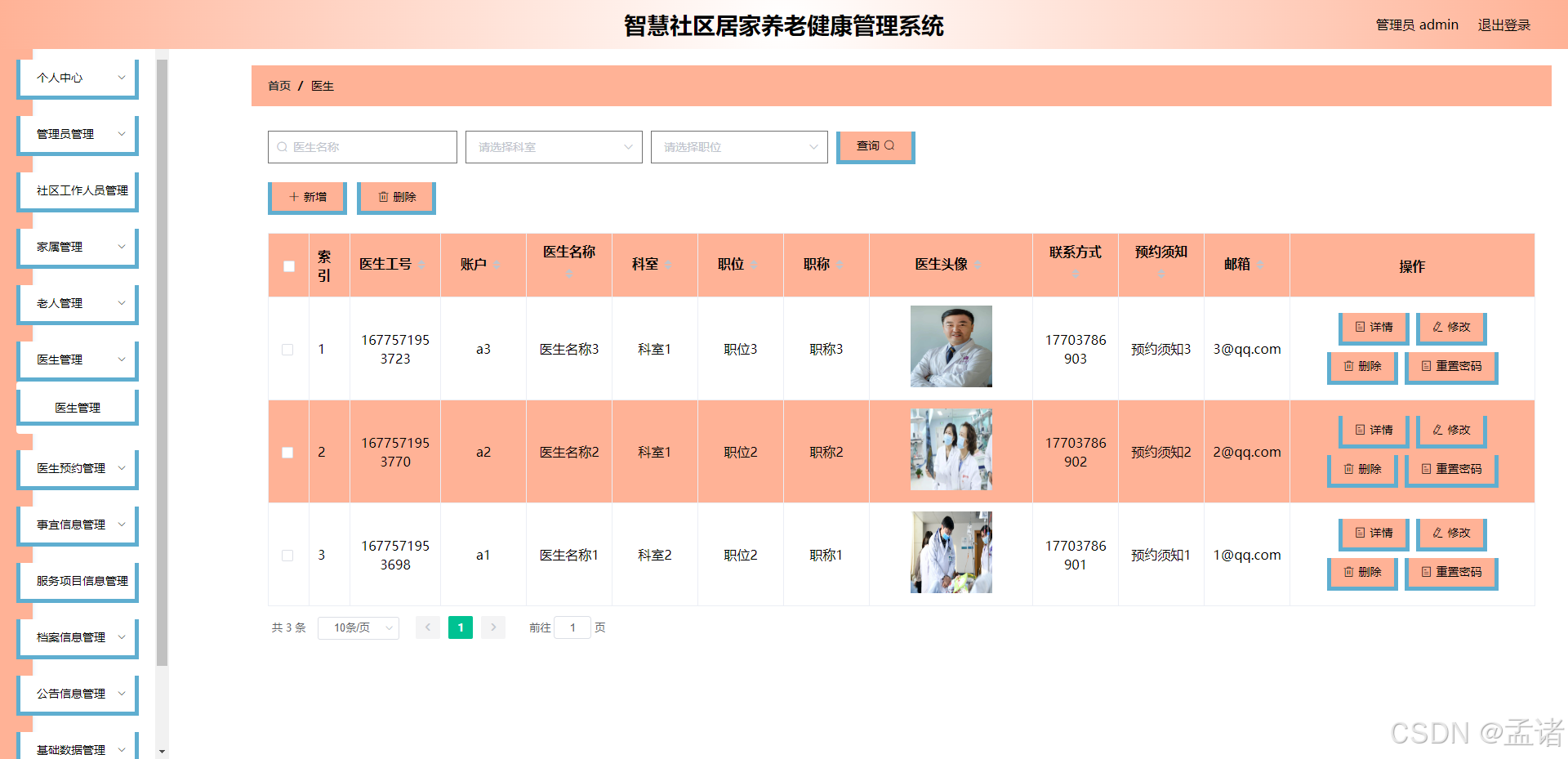1568x759 pixels.
Task: Check the row checkbox for 医生名称2
Action: click(x=287, y=452)
